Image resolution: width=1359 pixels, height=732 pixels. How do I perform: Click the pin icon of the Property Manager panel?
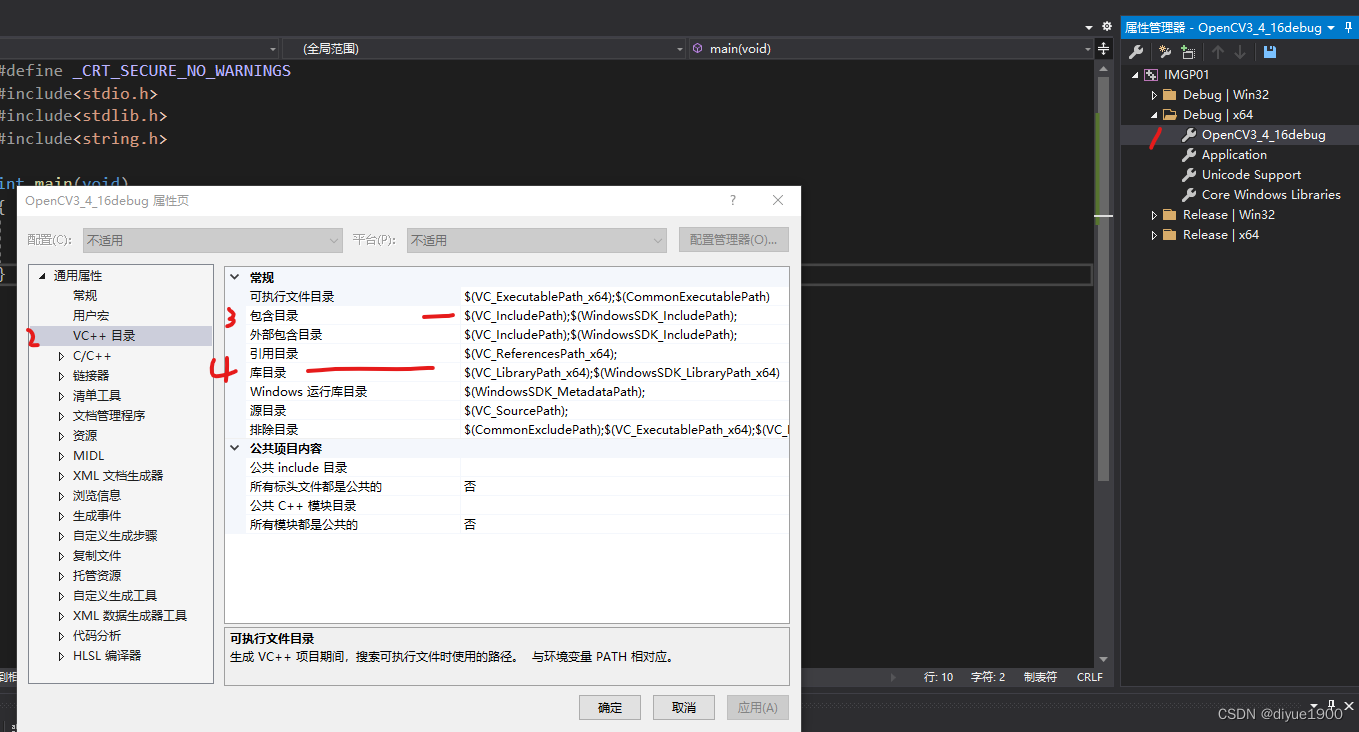pyautogui.click(x=1349, y=27)
